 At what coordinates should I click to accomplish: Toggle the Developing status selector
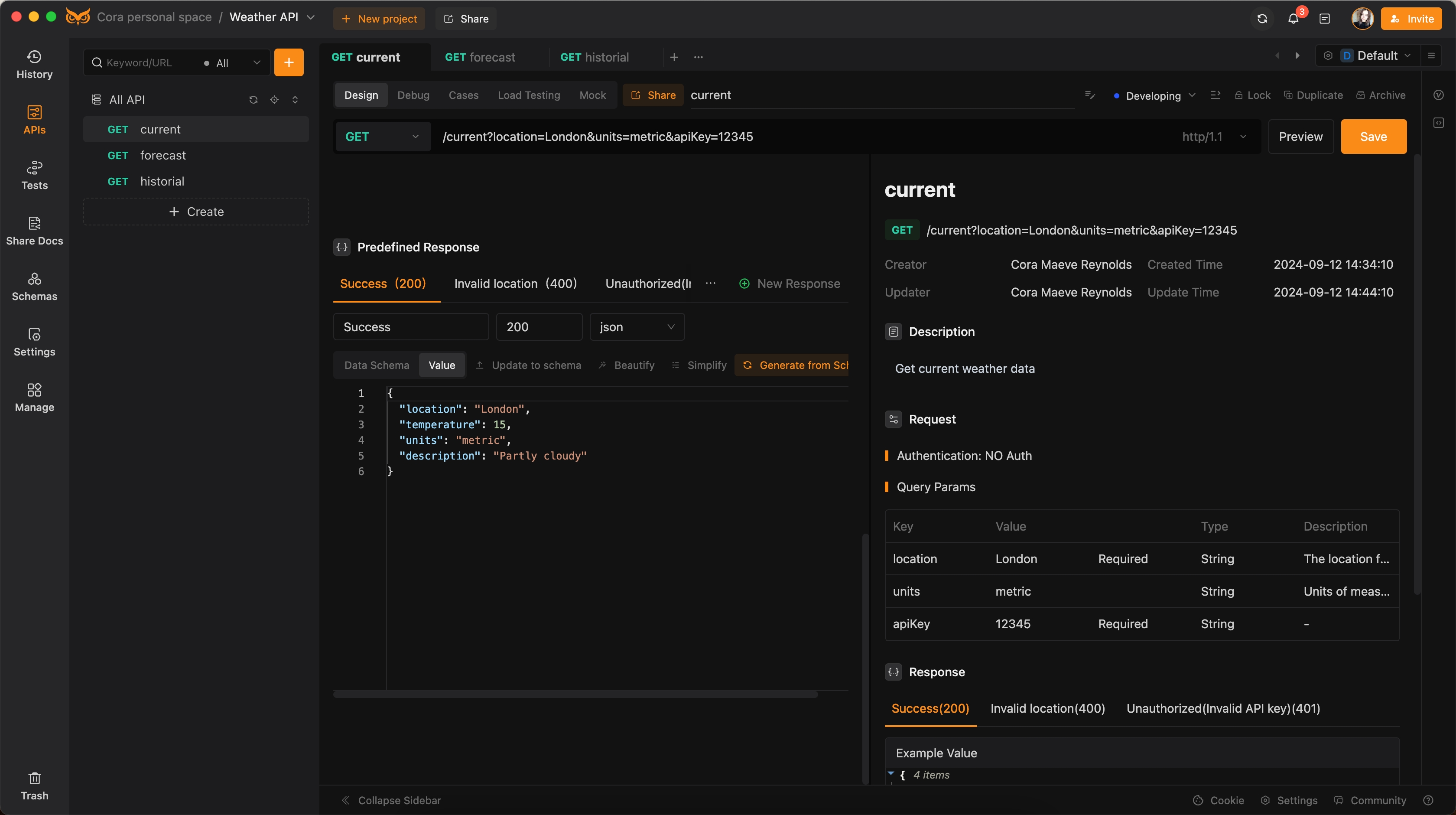1154,94
